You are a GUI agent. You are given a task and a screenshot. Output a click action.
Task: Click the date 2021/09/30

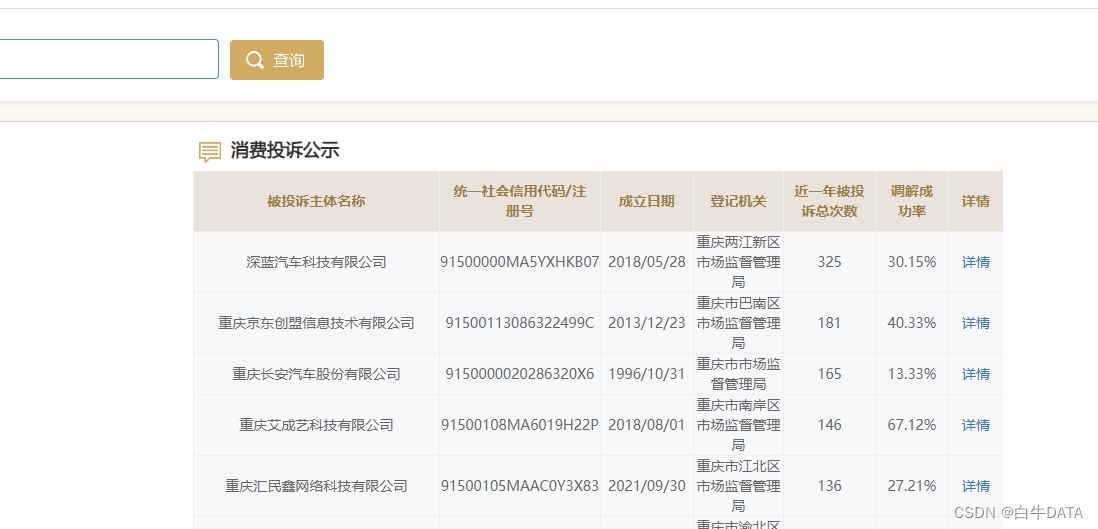[x=646, y=486]
